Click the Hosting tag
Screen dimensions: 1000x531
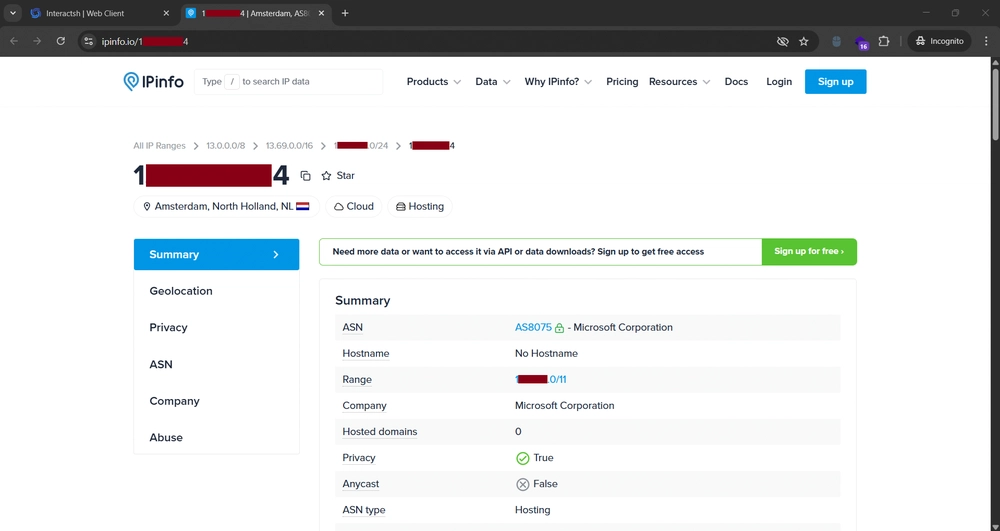pyautogui.click(x=420, y=207)
